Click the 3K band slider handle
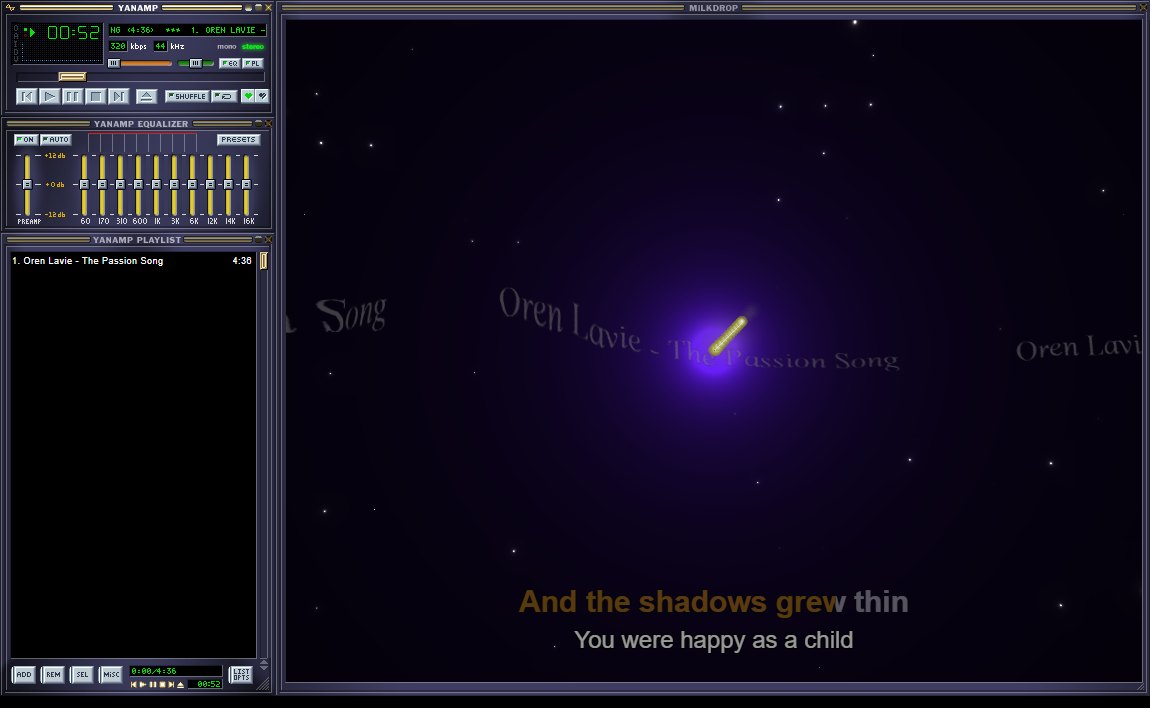Viewport: 1150px width, 708px height. [x=174, y=184]
